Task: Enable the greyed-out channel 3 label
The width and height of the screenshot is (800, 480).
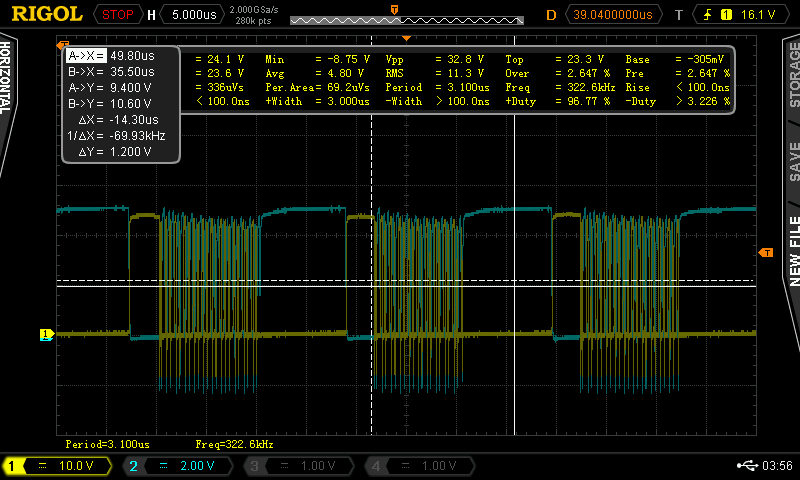Action: [299, 466]
